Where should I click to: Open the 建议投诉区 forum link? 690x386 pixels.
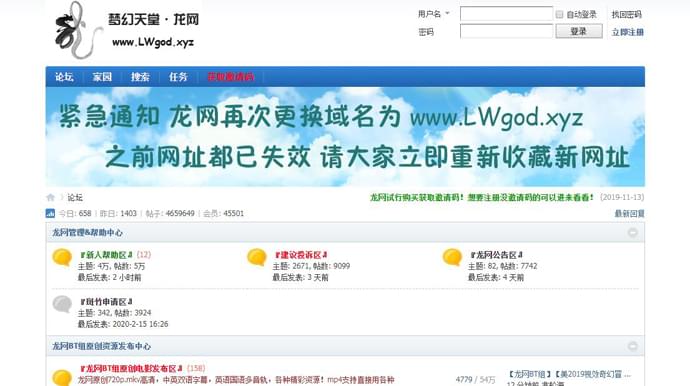pyautogui.click(x=301, y=255)
